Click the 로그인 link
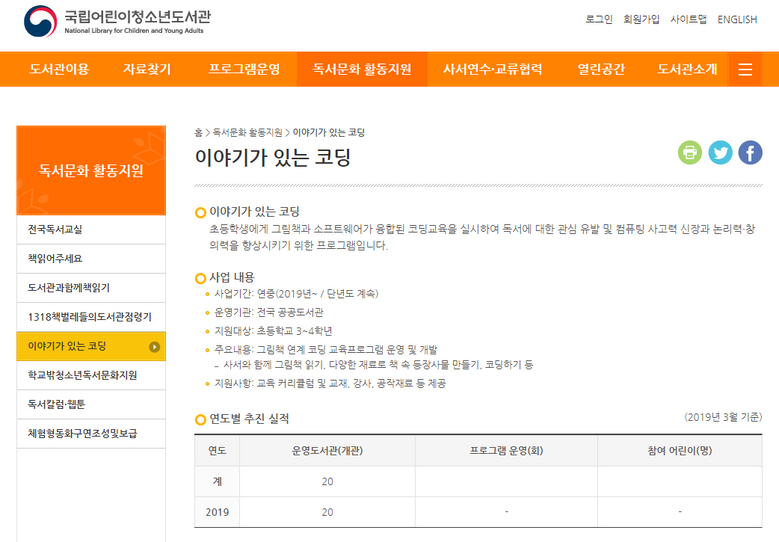 click(599, 19)
